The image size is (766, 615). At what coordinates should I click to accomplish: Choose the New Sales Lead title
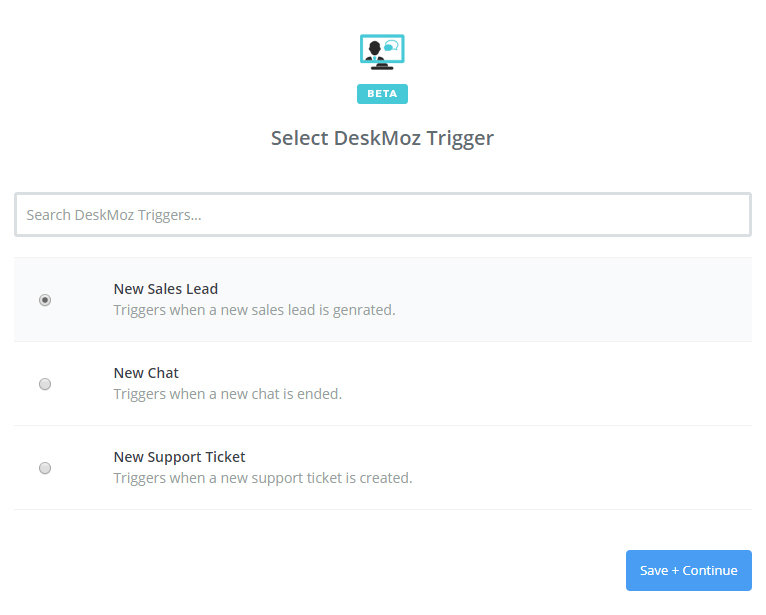166,289
